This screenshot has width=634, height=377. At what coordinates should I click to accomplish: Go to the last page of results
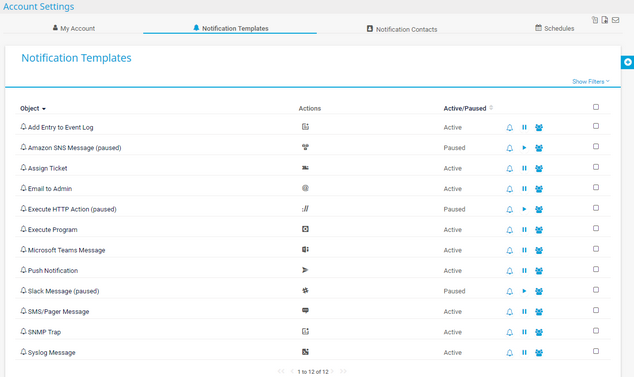[343, 371]
